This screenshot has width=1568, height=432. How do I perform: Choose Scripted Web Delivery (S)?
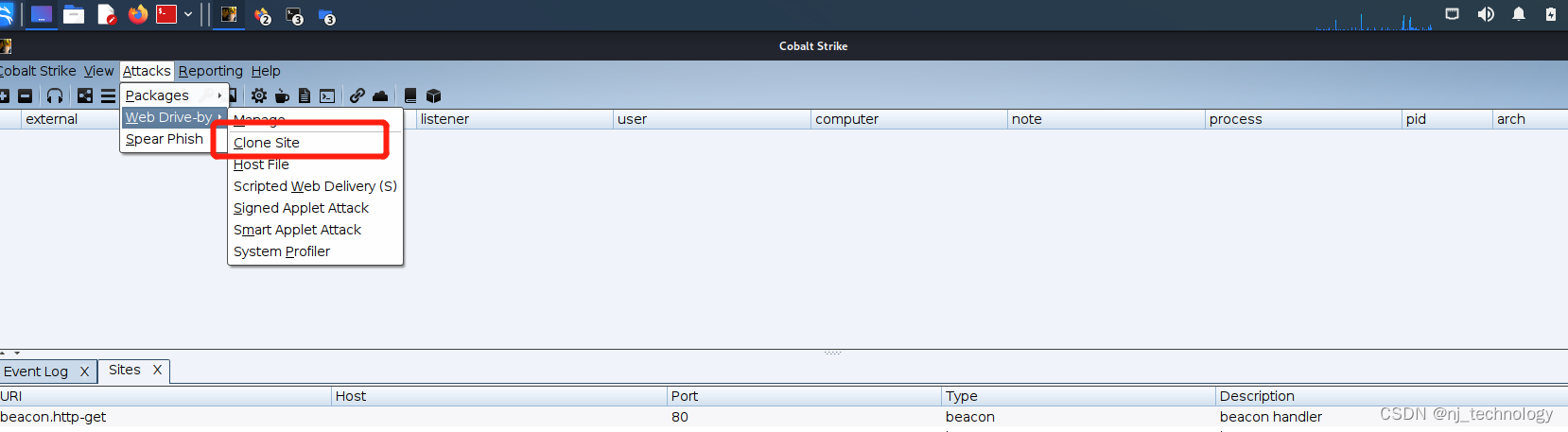pos(315,186)
